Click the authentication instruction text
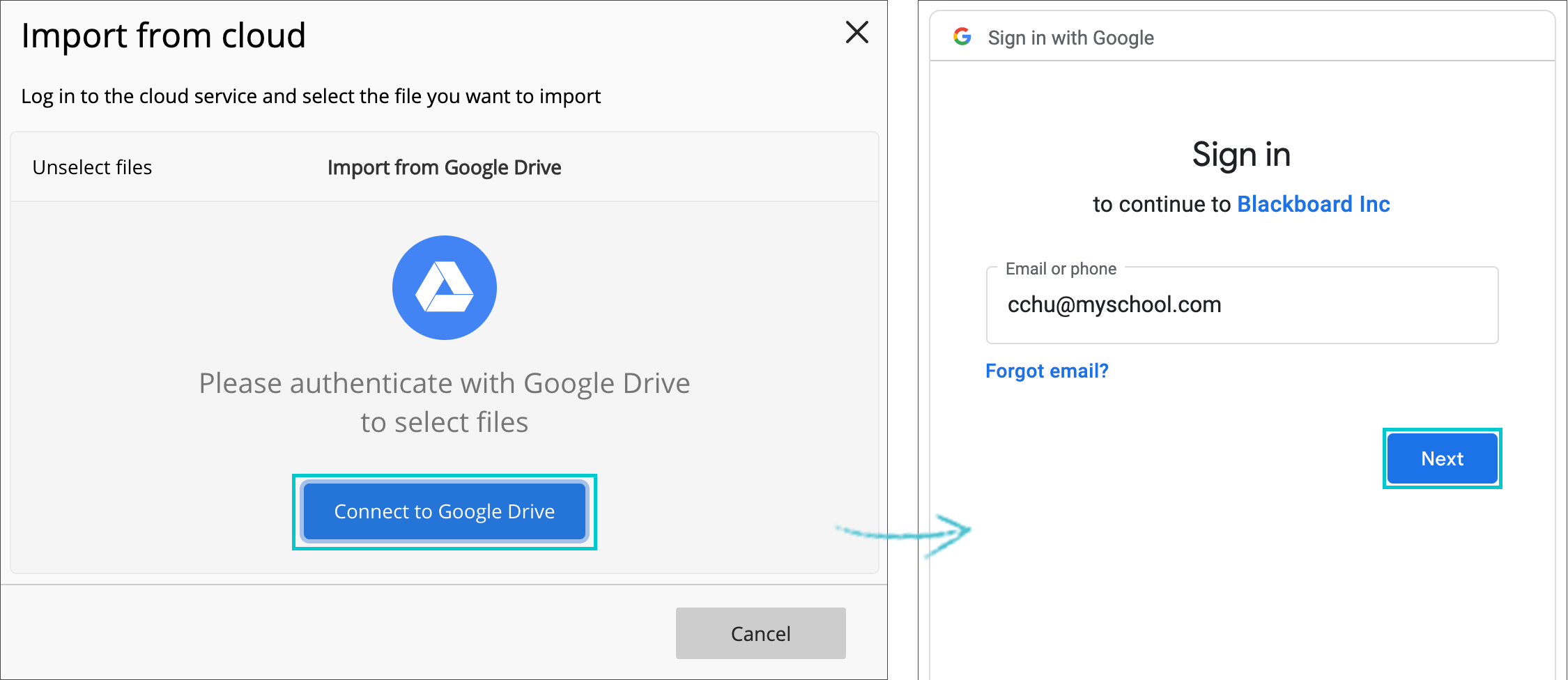The height and width of the screenshot is (680, 1568). click(x=444, y=401)
